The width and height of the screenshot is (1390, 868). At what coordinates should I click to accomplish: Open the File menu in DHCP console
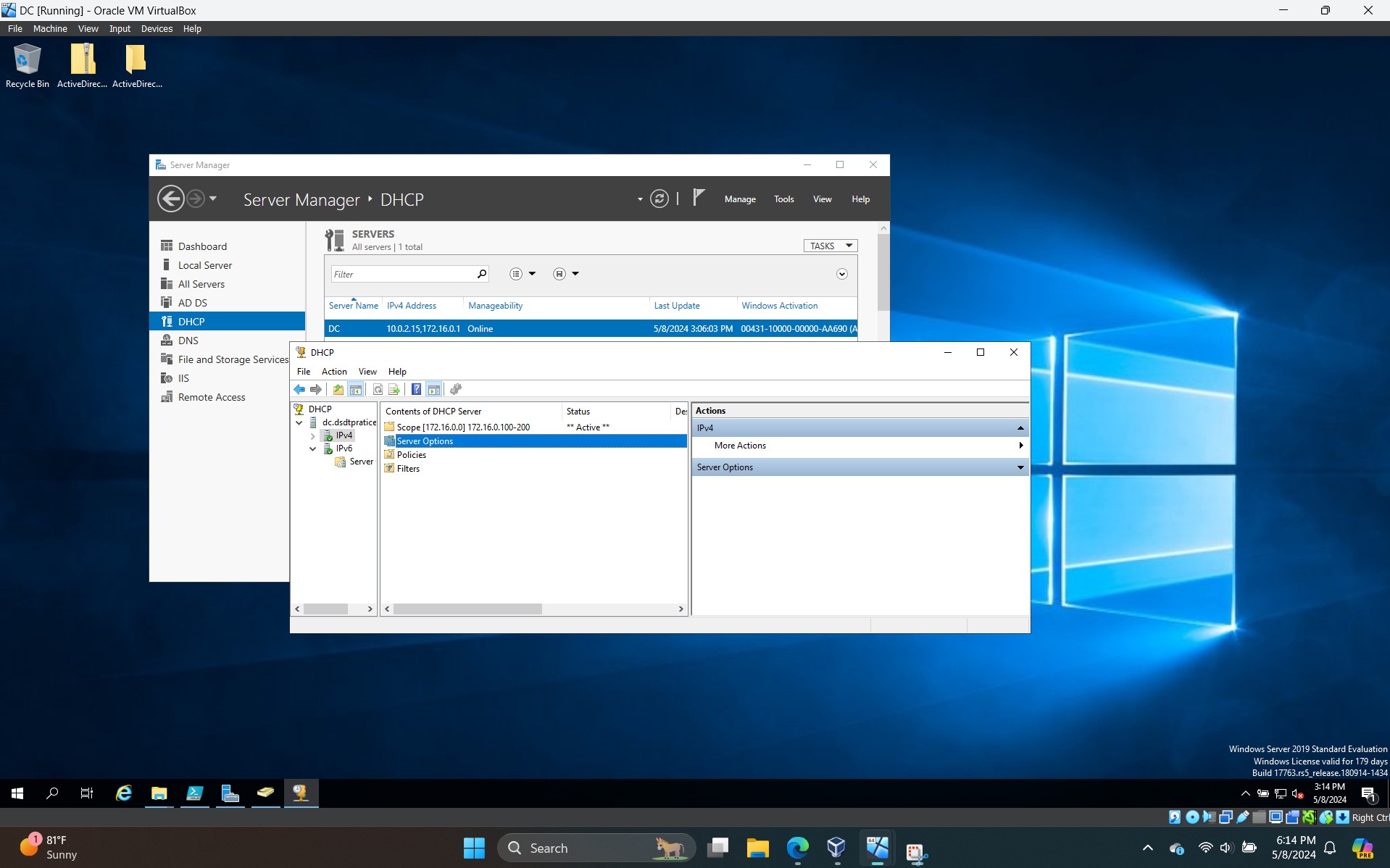[x=304, y=372]
